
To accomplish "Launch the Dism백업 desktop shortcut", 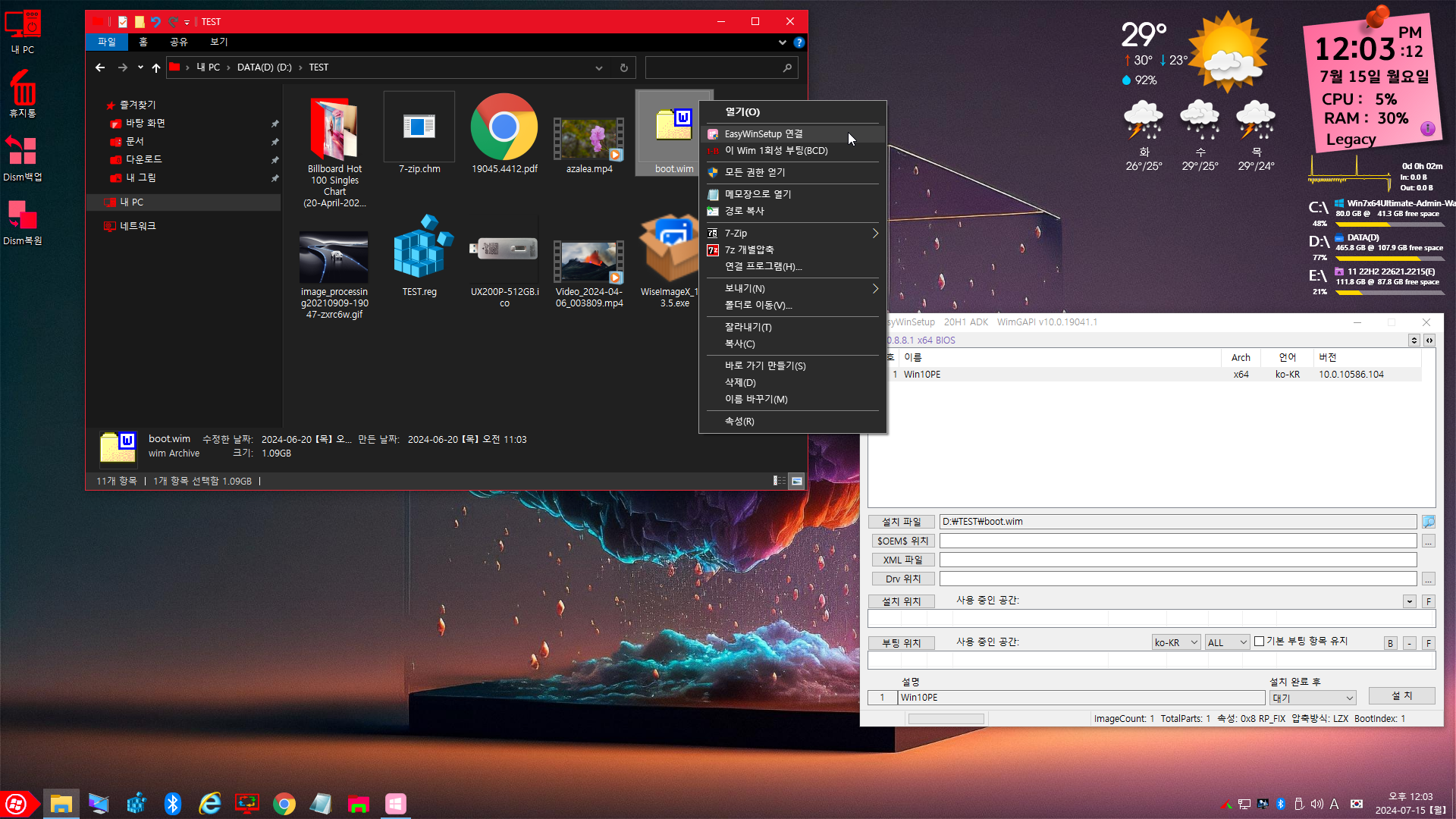I will pyautogui.click(x=23, y=158).
